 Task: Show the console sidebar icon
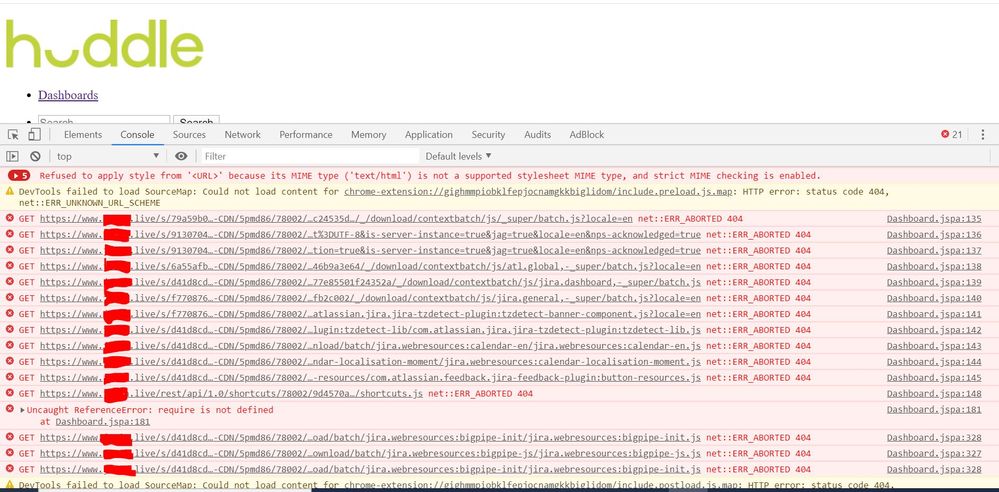(12, 156)
